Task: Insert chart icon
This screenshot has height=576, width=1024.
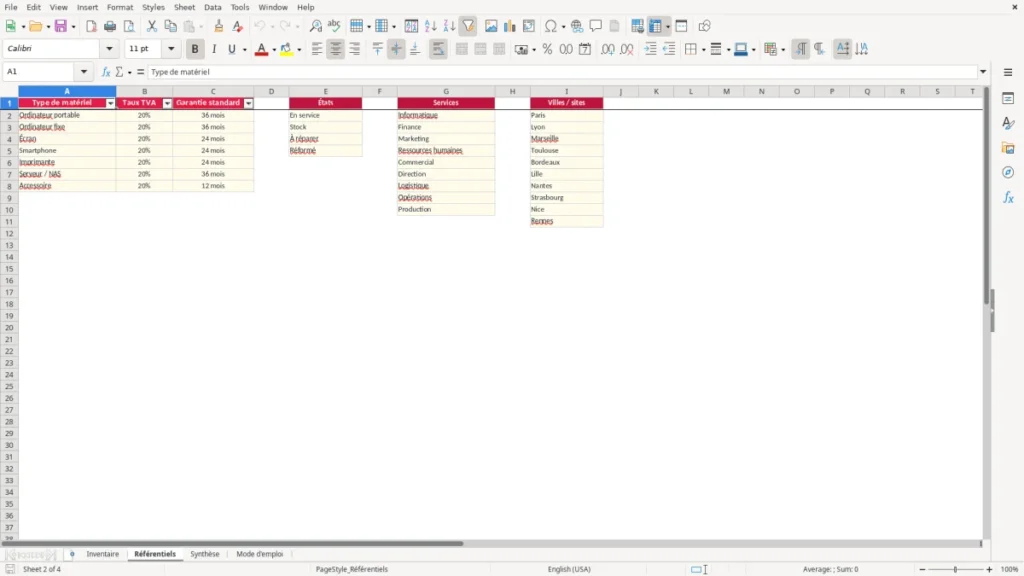Action: tap(509, 26)
